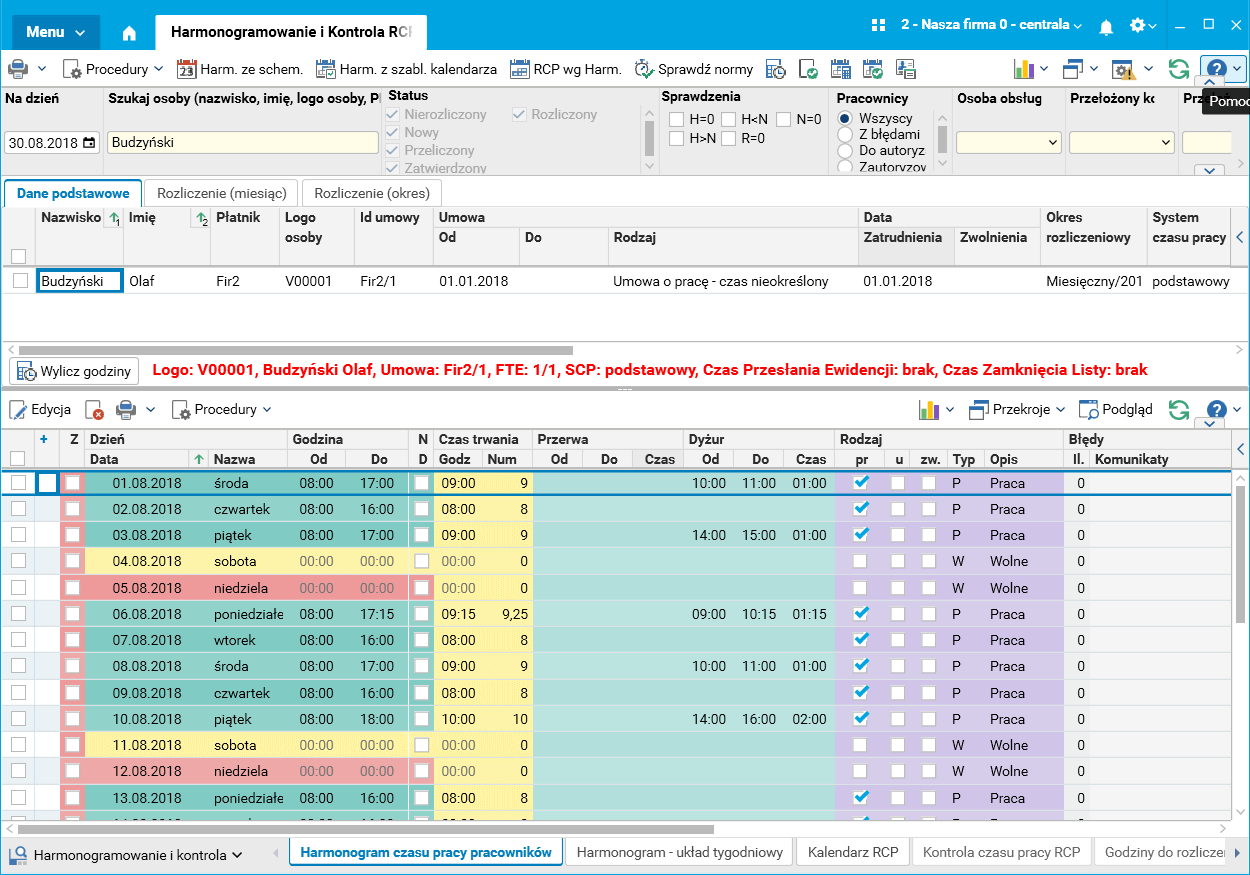Open the Osoba obsługi combo box
The image size is (1250, 875).
1008,143
